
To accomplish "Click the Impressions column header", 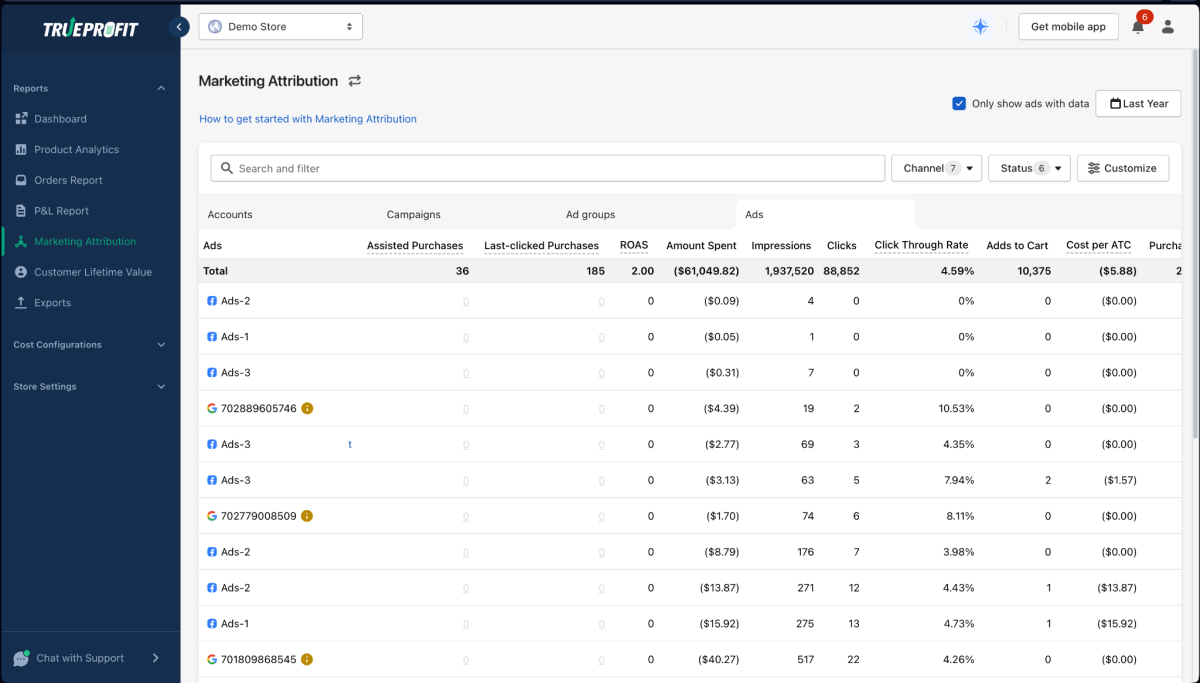I will click(x=781, y=245).
